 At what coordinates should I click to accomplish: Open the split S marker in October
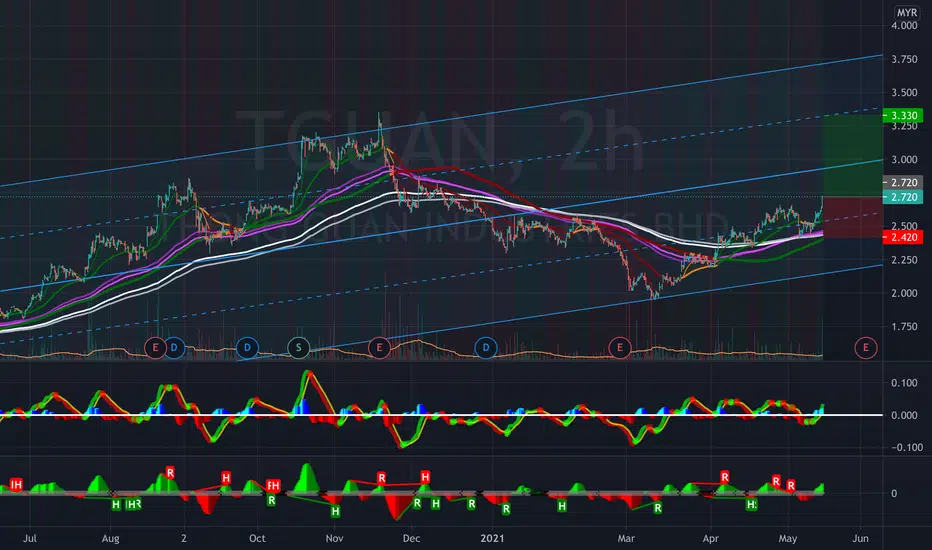point(298,347)
